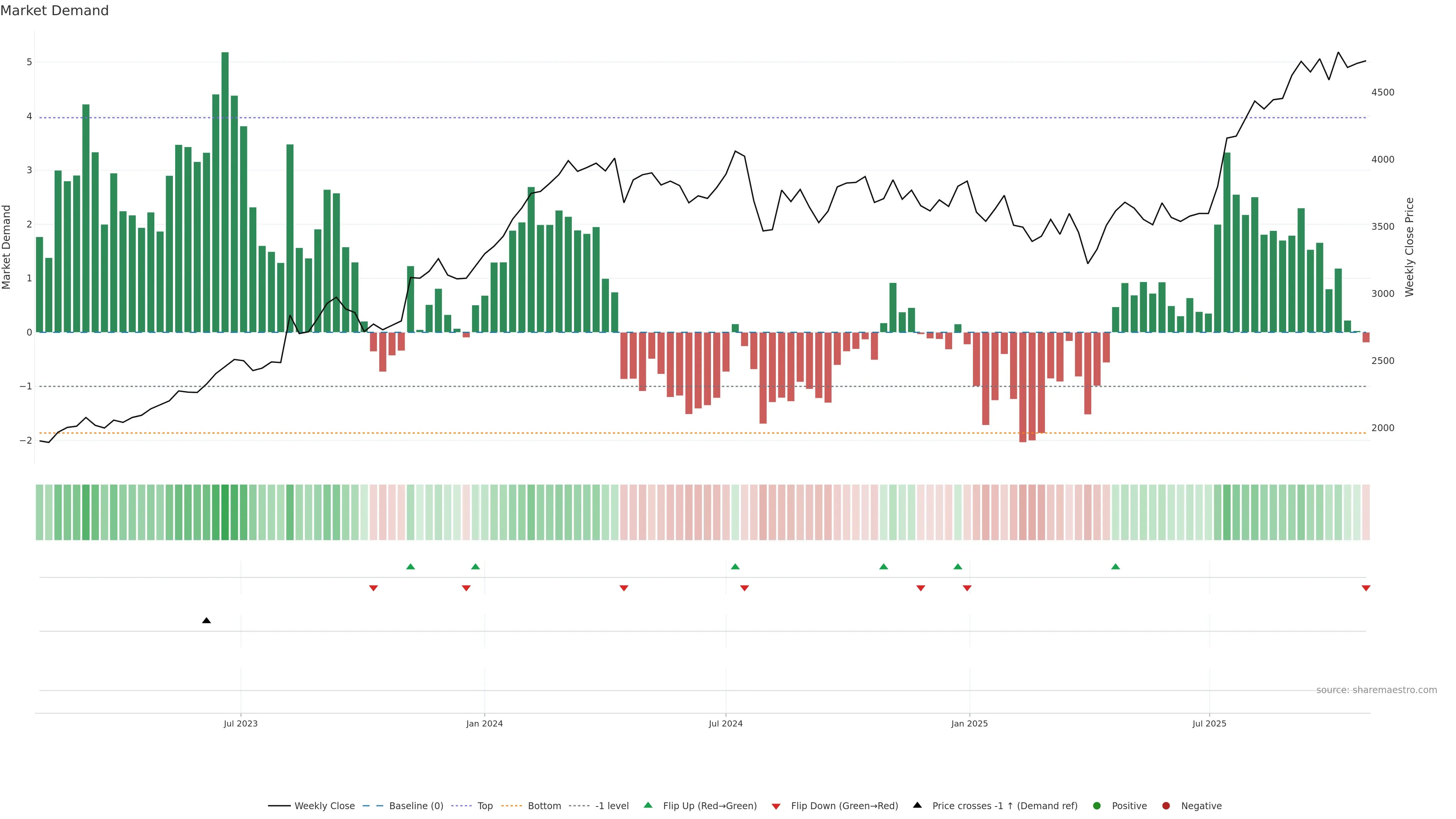Toggle the Top dotted line legend entry
Image resolution: width=1456 pixels, height=819 pixels.
485,806
